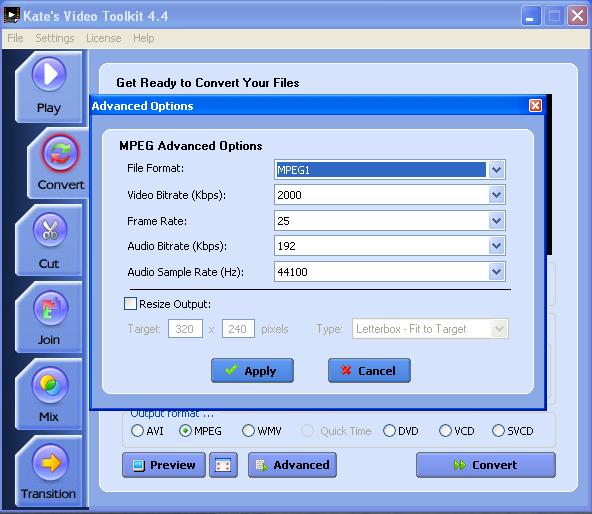Open the Frame Rate combo box

[390, 221]
